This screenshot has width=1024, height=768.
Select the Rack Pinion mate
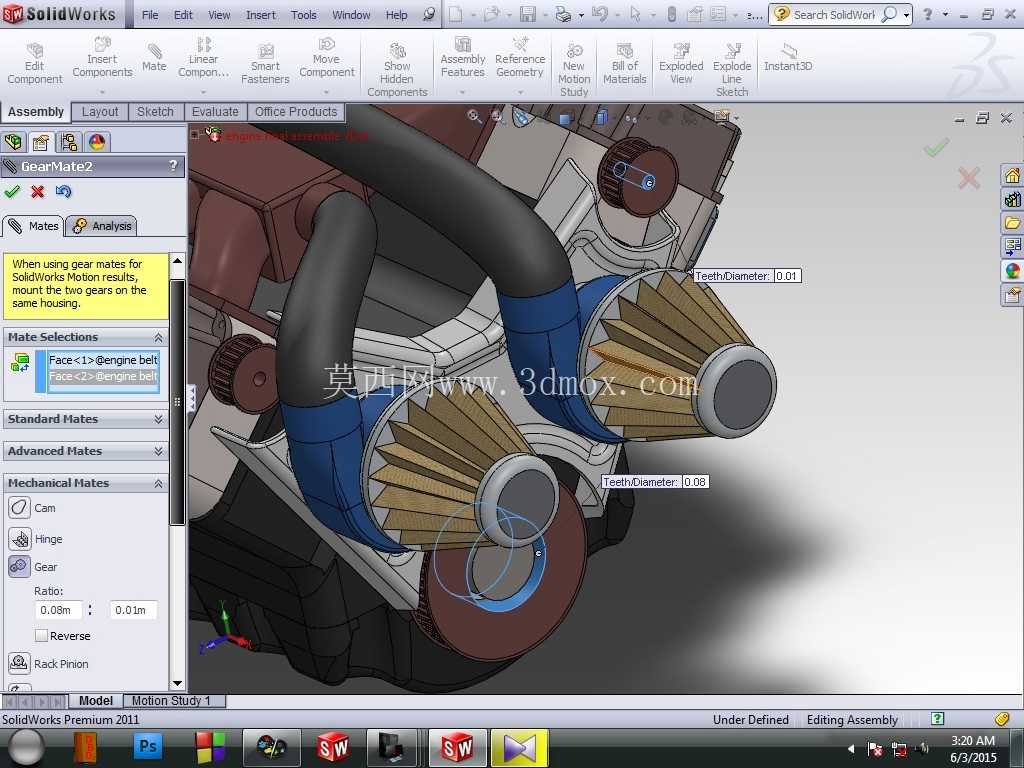[x=20, y=664]
